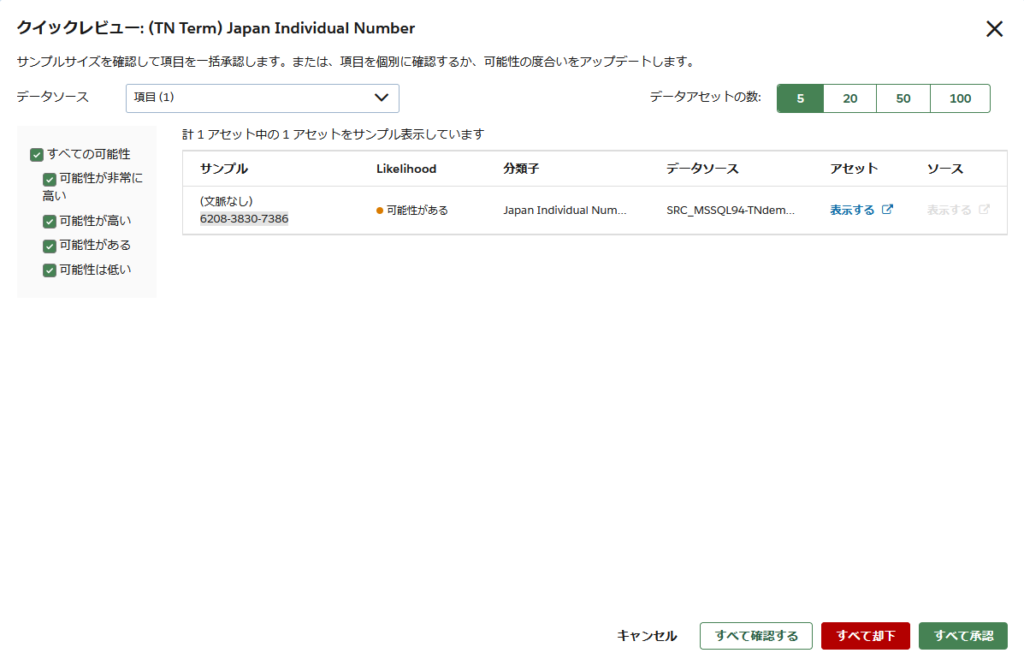
Task: Click the chevron arrow in data source combo box
Action: point(381,98)
